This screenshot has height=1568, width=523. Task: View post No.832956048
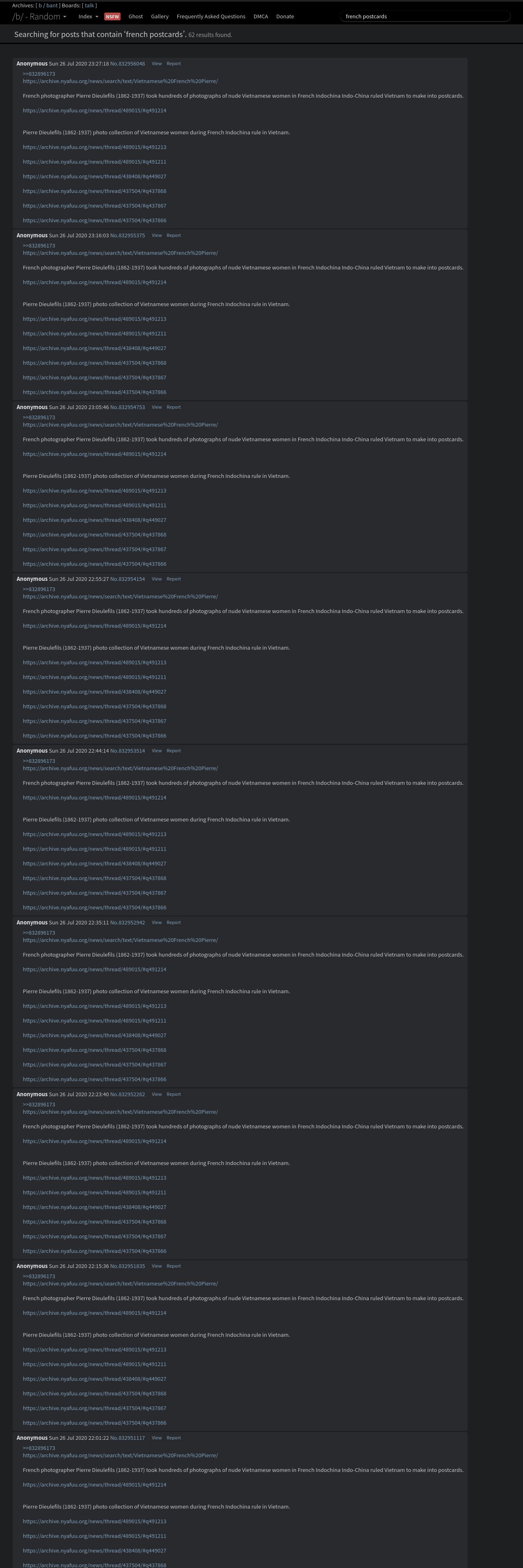tap(156, 64)
